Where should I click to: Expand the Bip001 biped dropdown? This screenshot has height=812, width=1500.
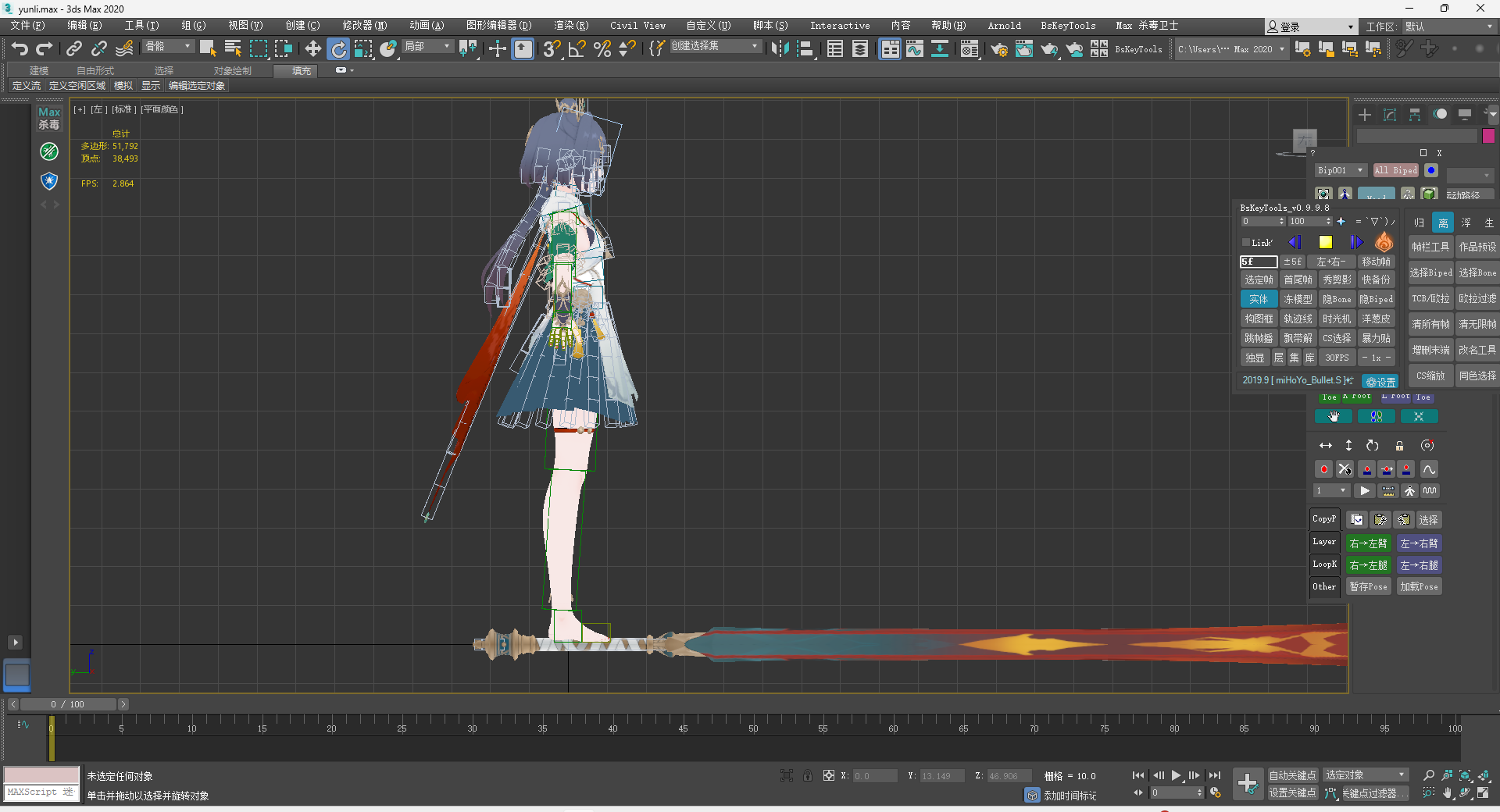point(1339,170)
